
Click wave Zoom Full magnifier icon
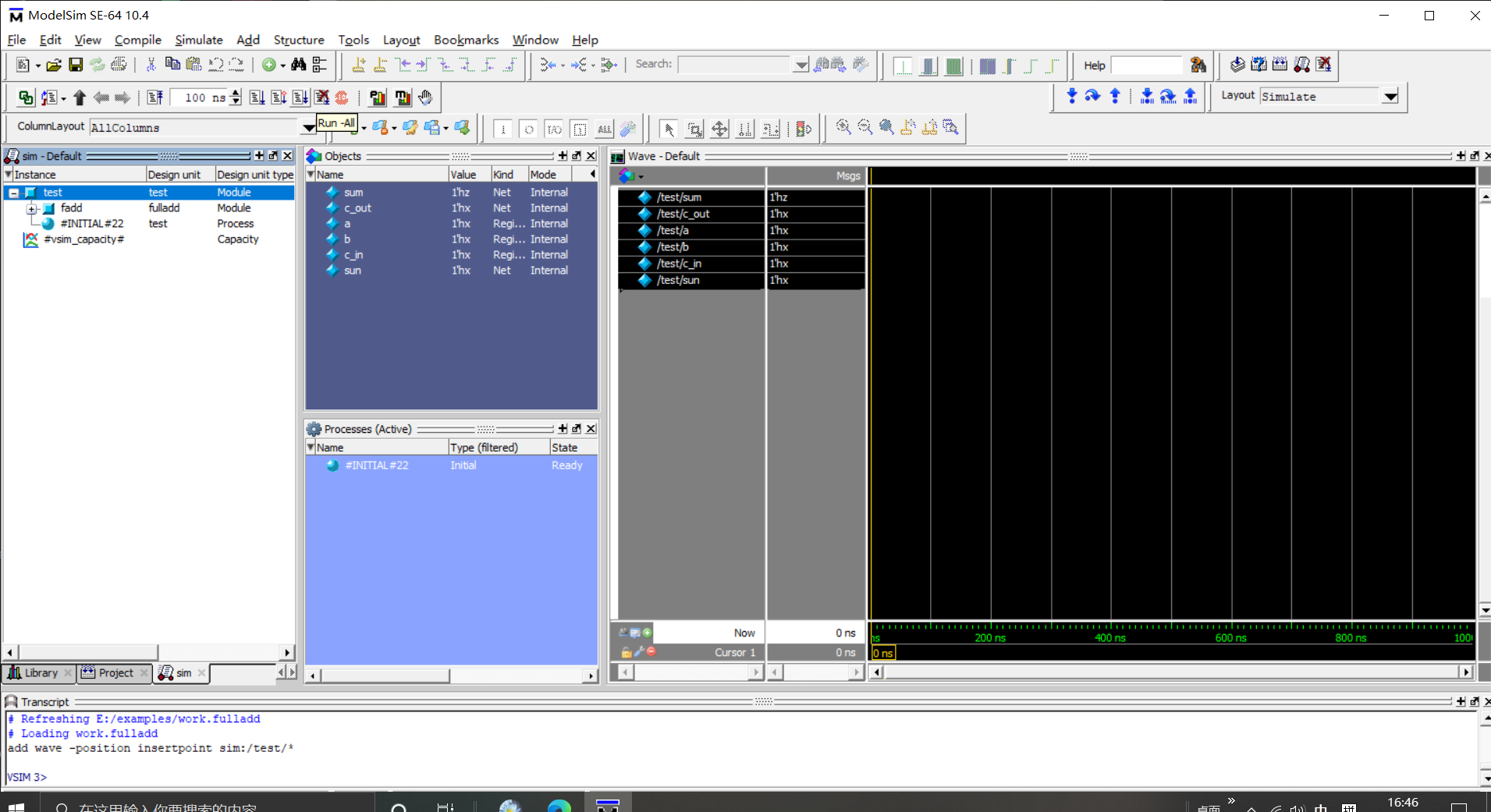[886, 127]
